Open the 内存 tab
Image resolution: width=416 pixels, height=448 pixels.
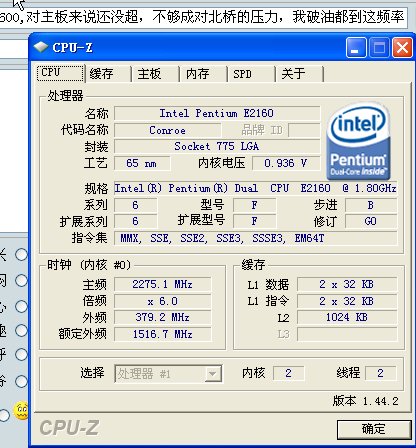pyautogui.click(x=202, y=73)
